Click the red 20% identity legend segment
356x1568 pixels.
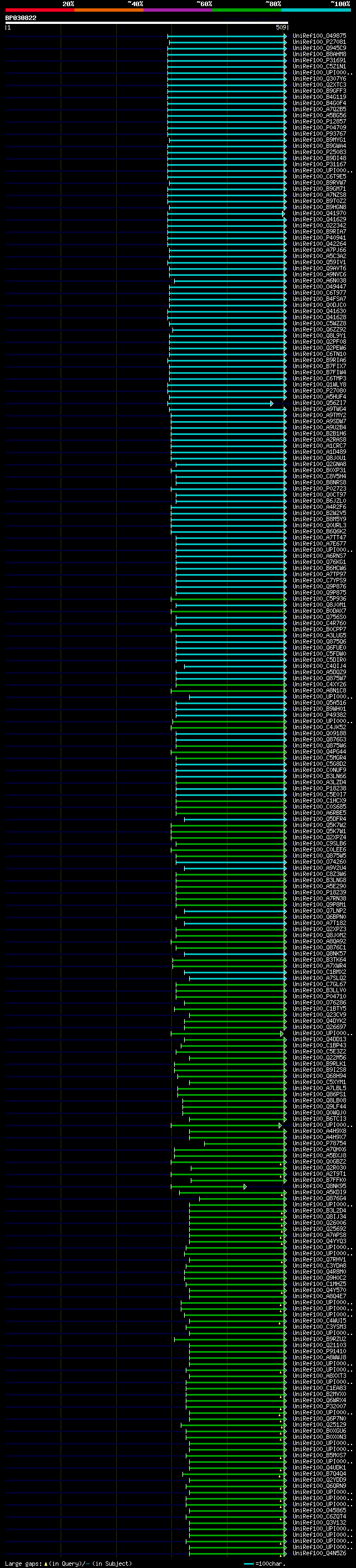[x=39, y=10]
